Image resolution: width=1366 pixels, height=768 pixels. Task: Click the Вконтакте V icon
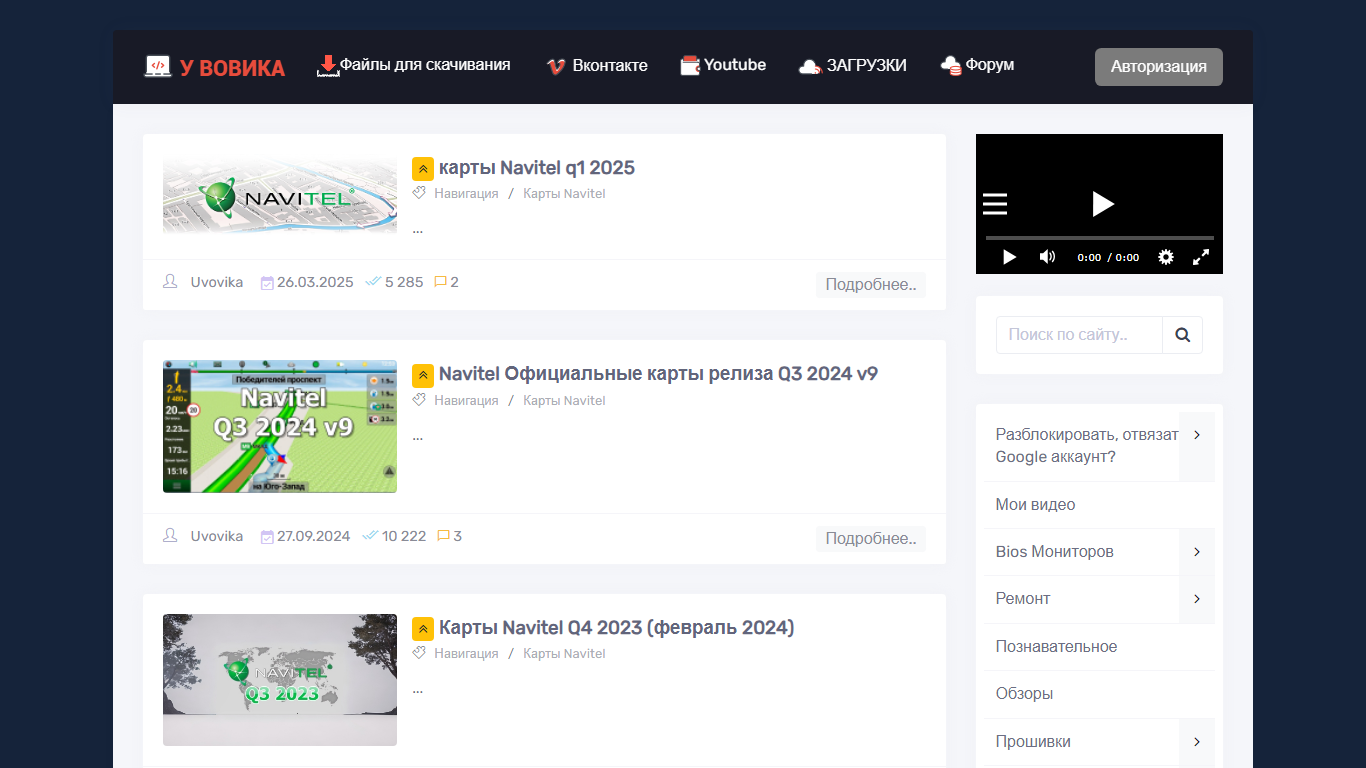click(x=556, y=67)
